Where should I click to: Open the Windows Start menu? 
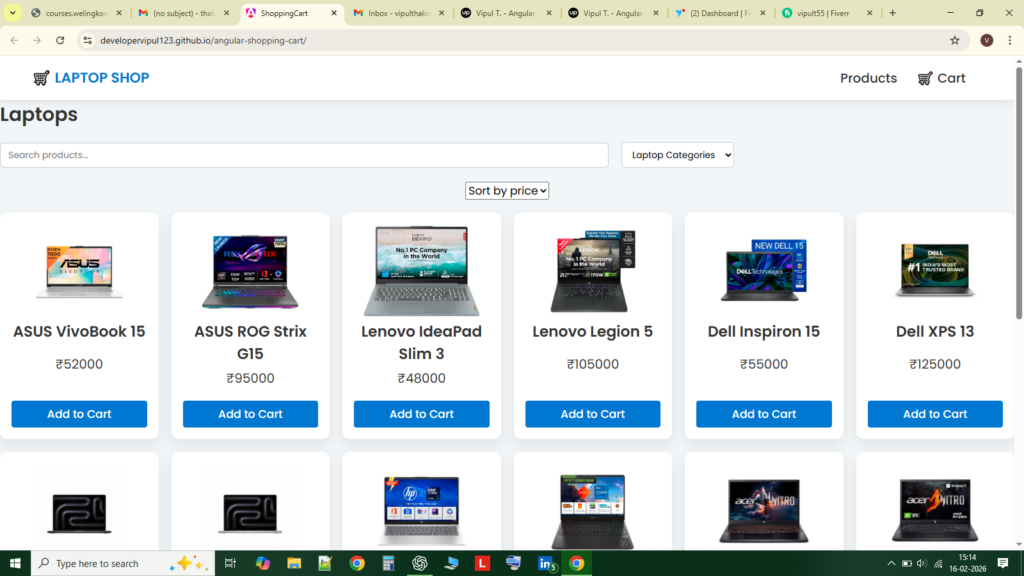tap(15, 563)
